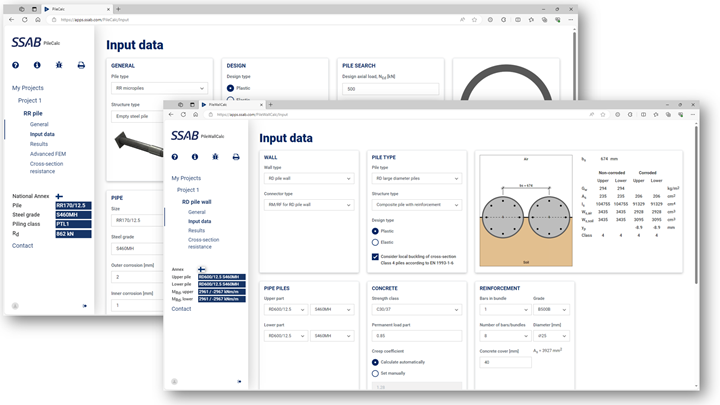The width and height of the screenshot is (720, 405).
Task: Toggle Consider local buckling checkbox
Action: (375, 257)
